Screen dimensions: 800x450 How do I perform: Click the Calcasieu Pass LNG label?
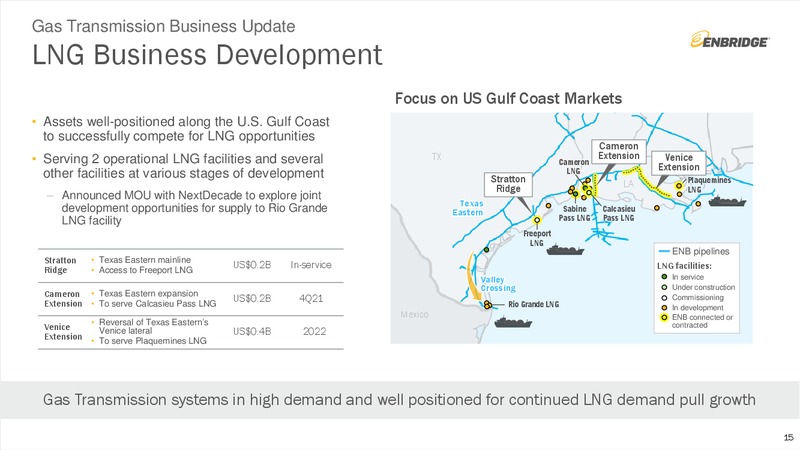coord(619,213)
